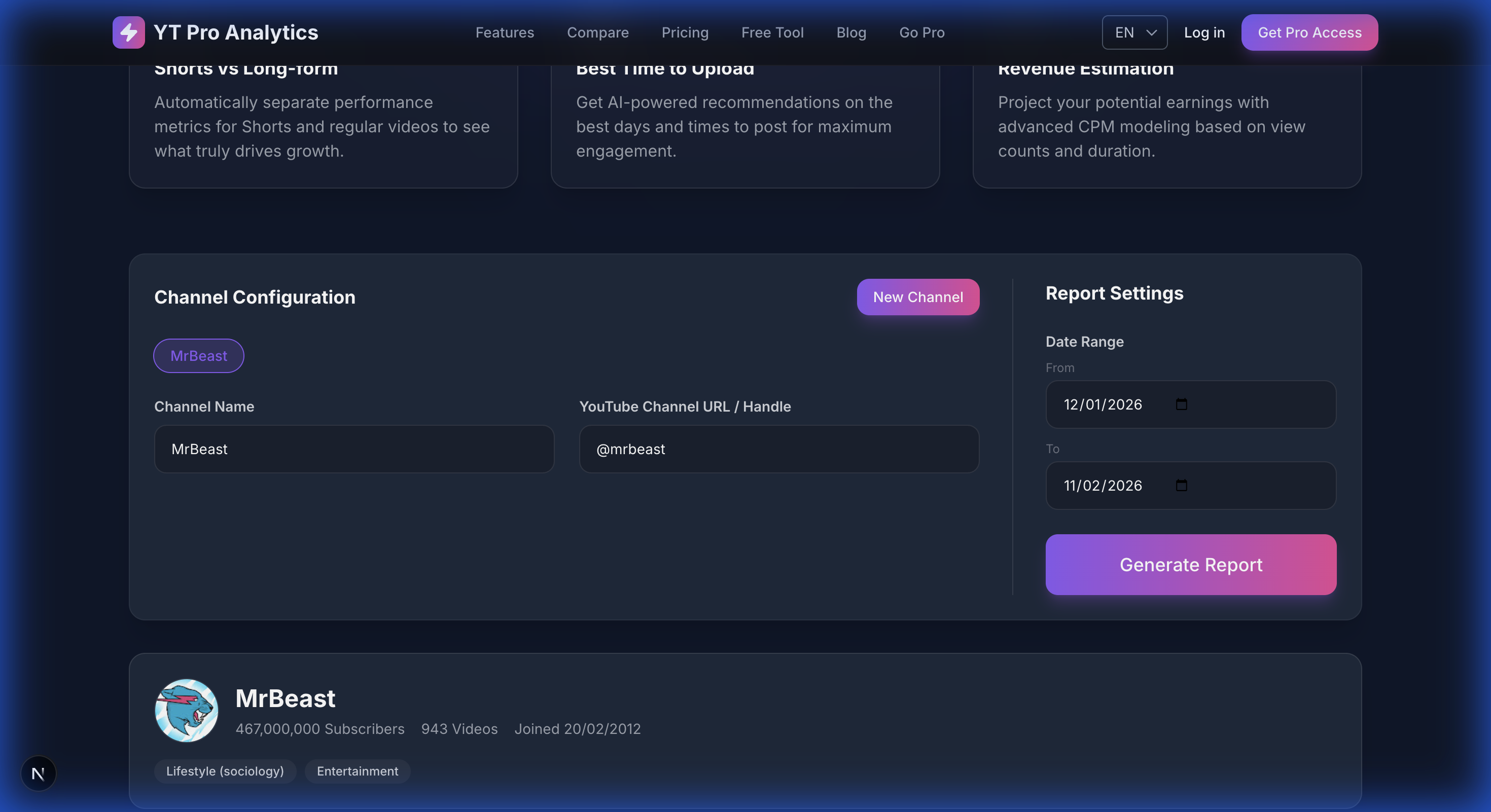
Task: Go to the Compare page
Action: pos(597,32)
